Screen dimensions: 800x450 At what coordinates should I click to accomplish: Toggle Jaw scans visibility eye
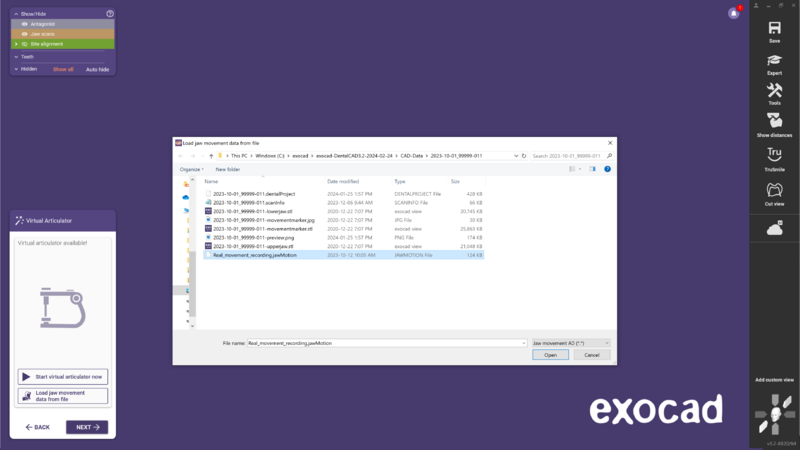point(24,34)
